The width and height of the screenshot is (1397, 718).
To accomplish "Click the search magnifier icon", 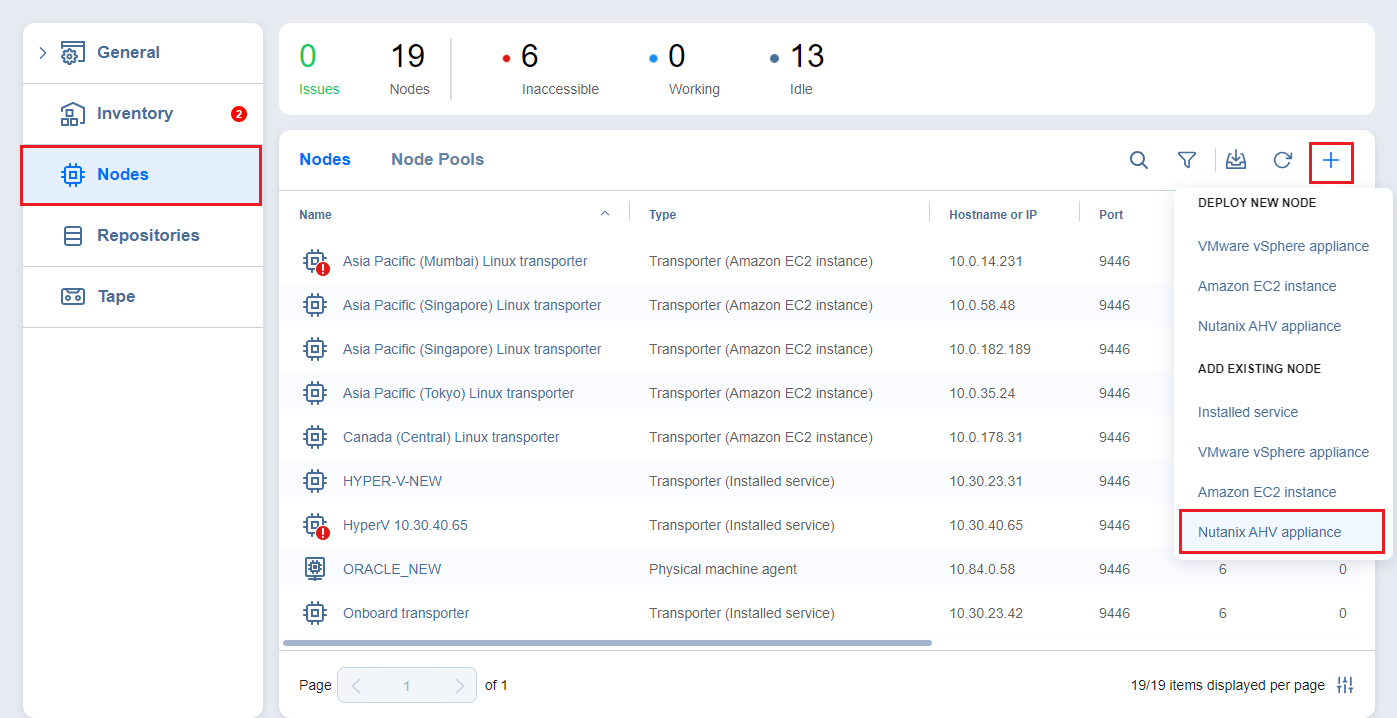I will (x=1138, y=160).
